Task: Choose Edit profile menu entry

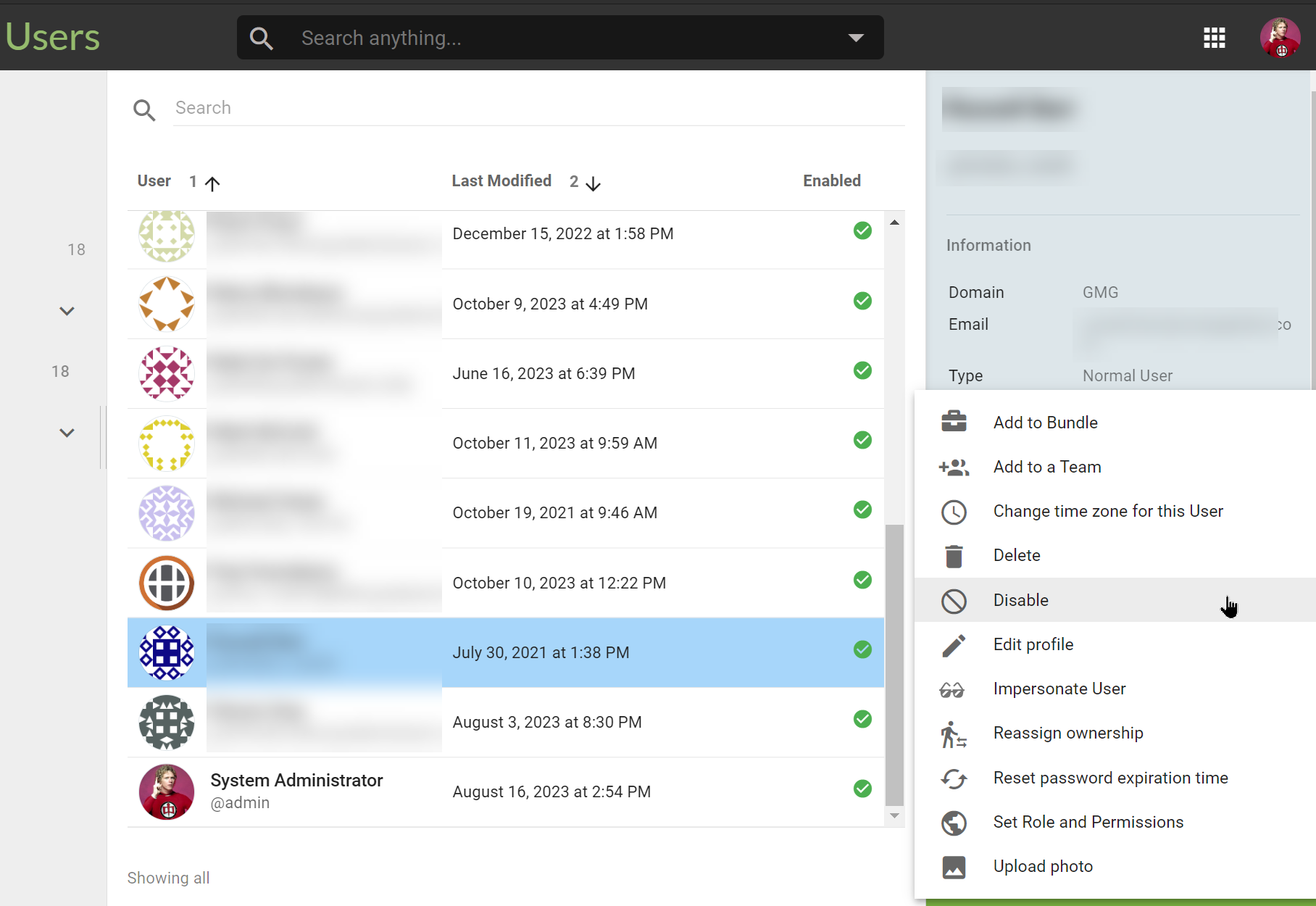Action: point(1115,644)
